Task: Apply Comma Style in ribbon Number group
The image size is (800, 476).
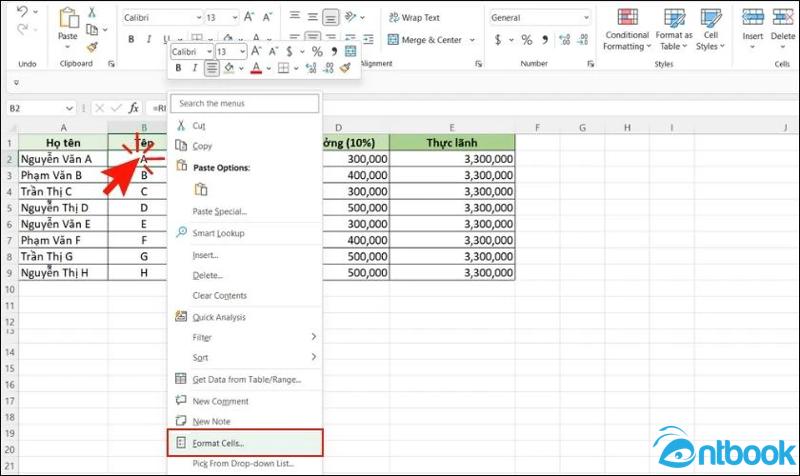Action: (545, 39)
